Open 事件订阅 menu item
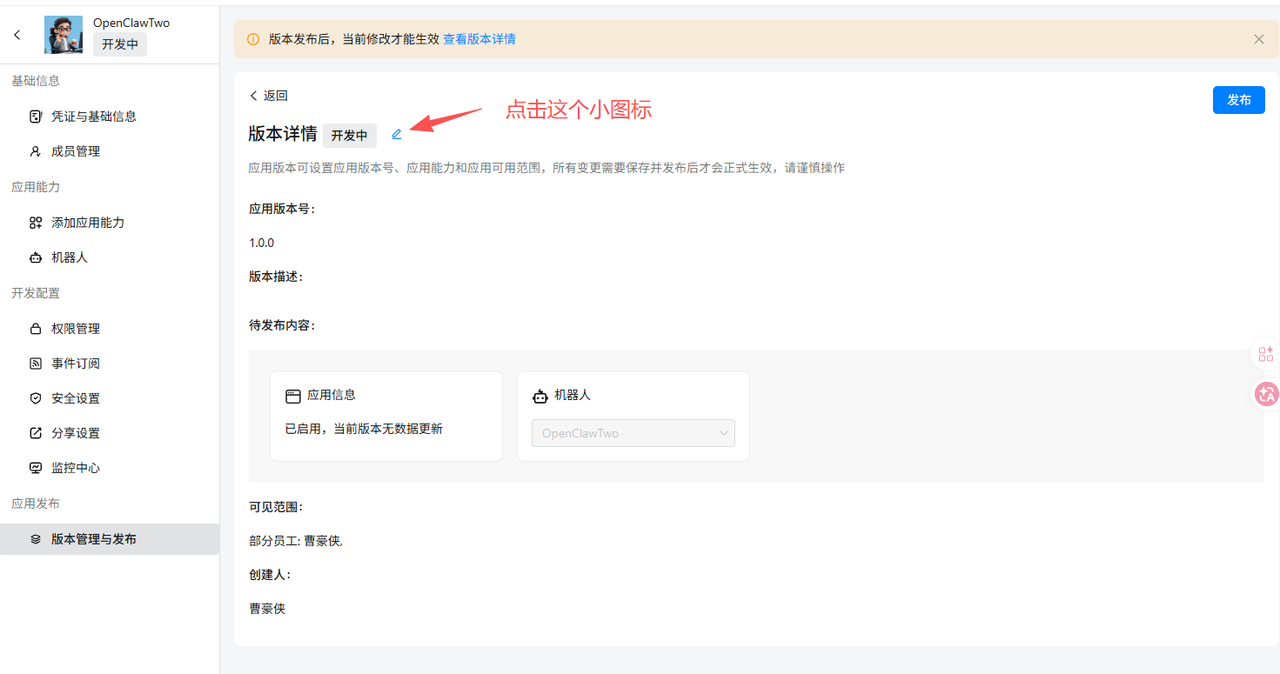The height and width of the screenshot is (674, 1280). 76,364
